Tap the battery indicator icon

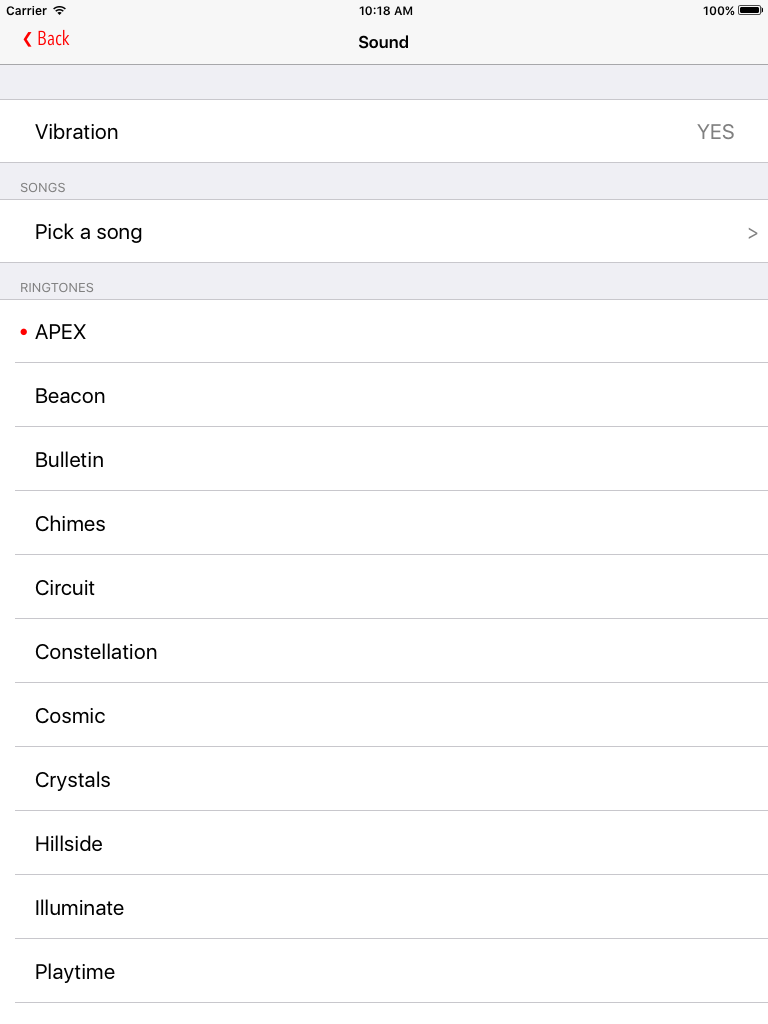(x=750, y=11)
